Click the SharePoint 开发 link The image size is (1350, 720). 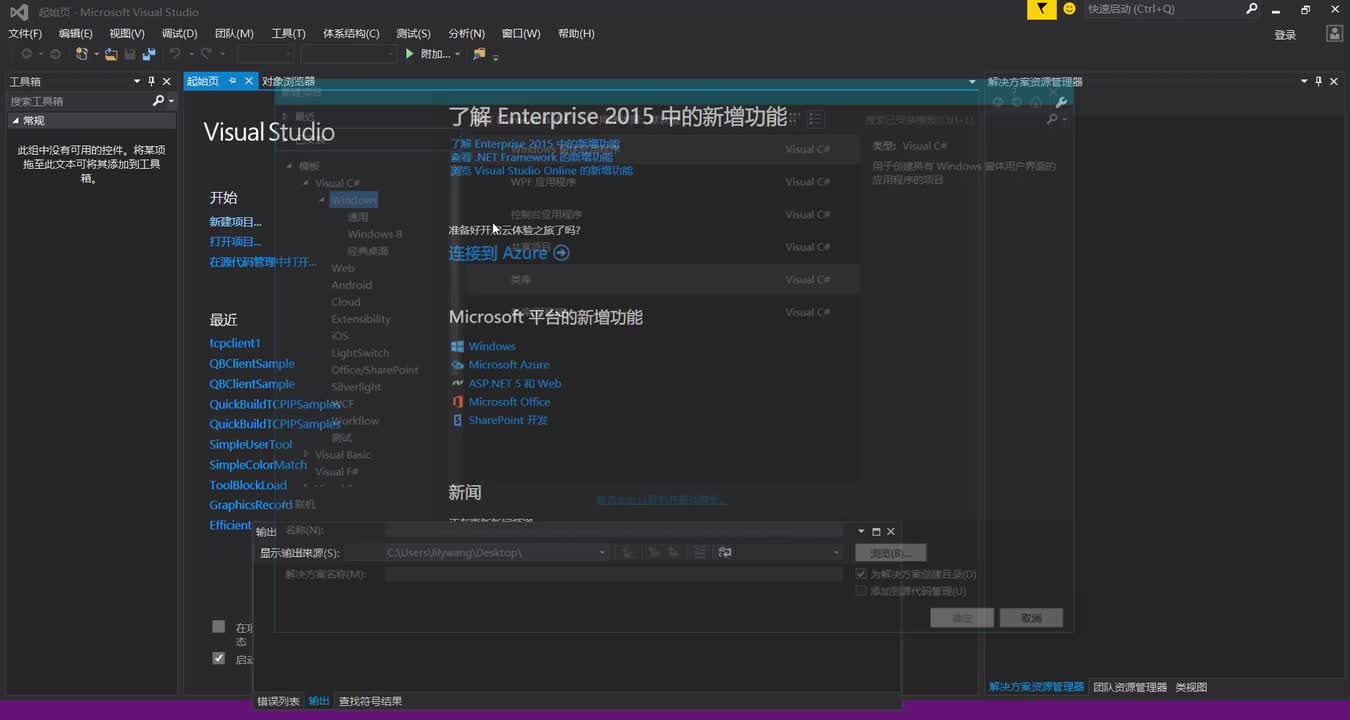coord(508,420)
